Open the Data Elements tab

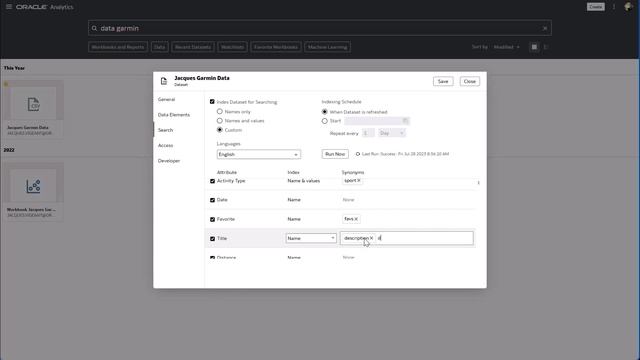(x=174, y=115)
